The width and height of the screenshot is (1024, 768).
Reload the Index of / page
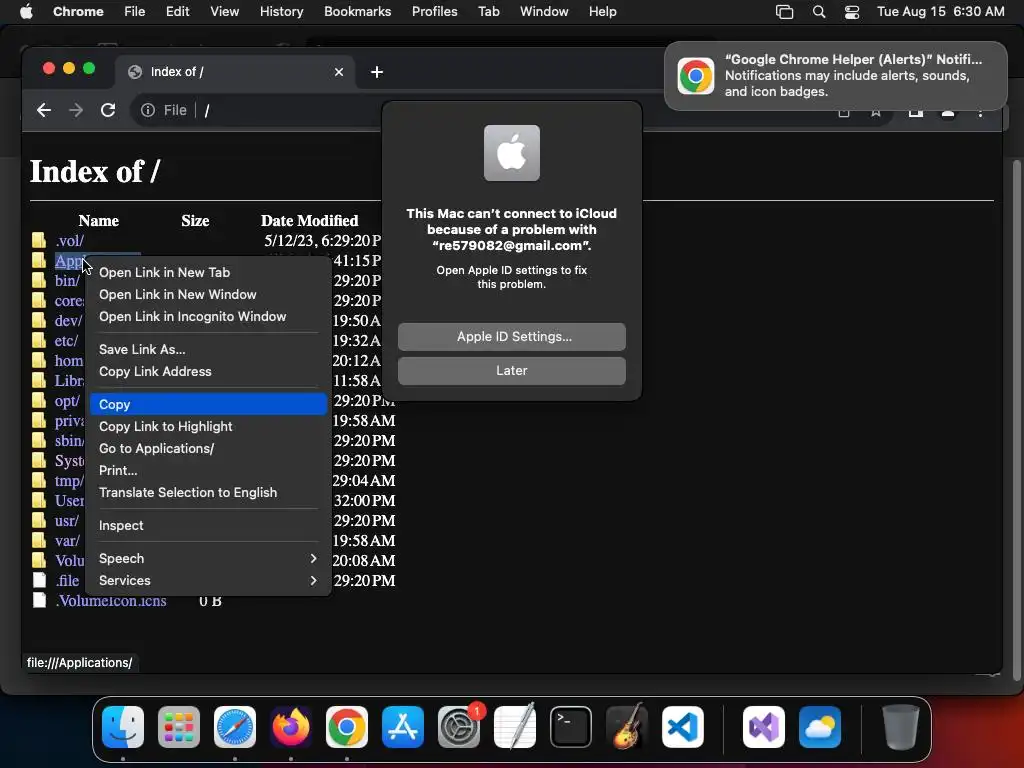coord(108,110)
